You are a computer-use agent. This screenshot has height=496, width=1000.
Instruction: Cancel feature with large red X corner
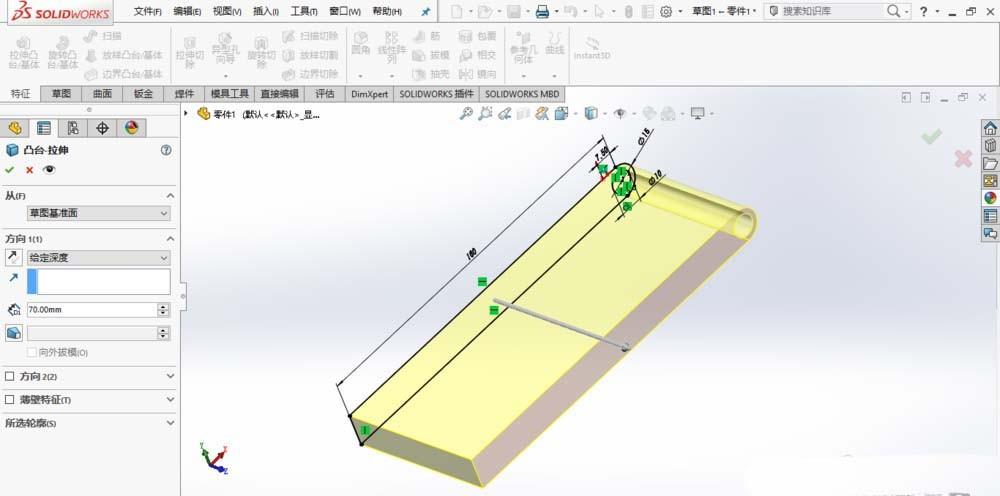(x=963, y=159)
